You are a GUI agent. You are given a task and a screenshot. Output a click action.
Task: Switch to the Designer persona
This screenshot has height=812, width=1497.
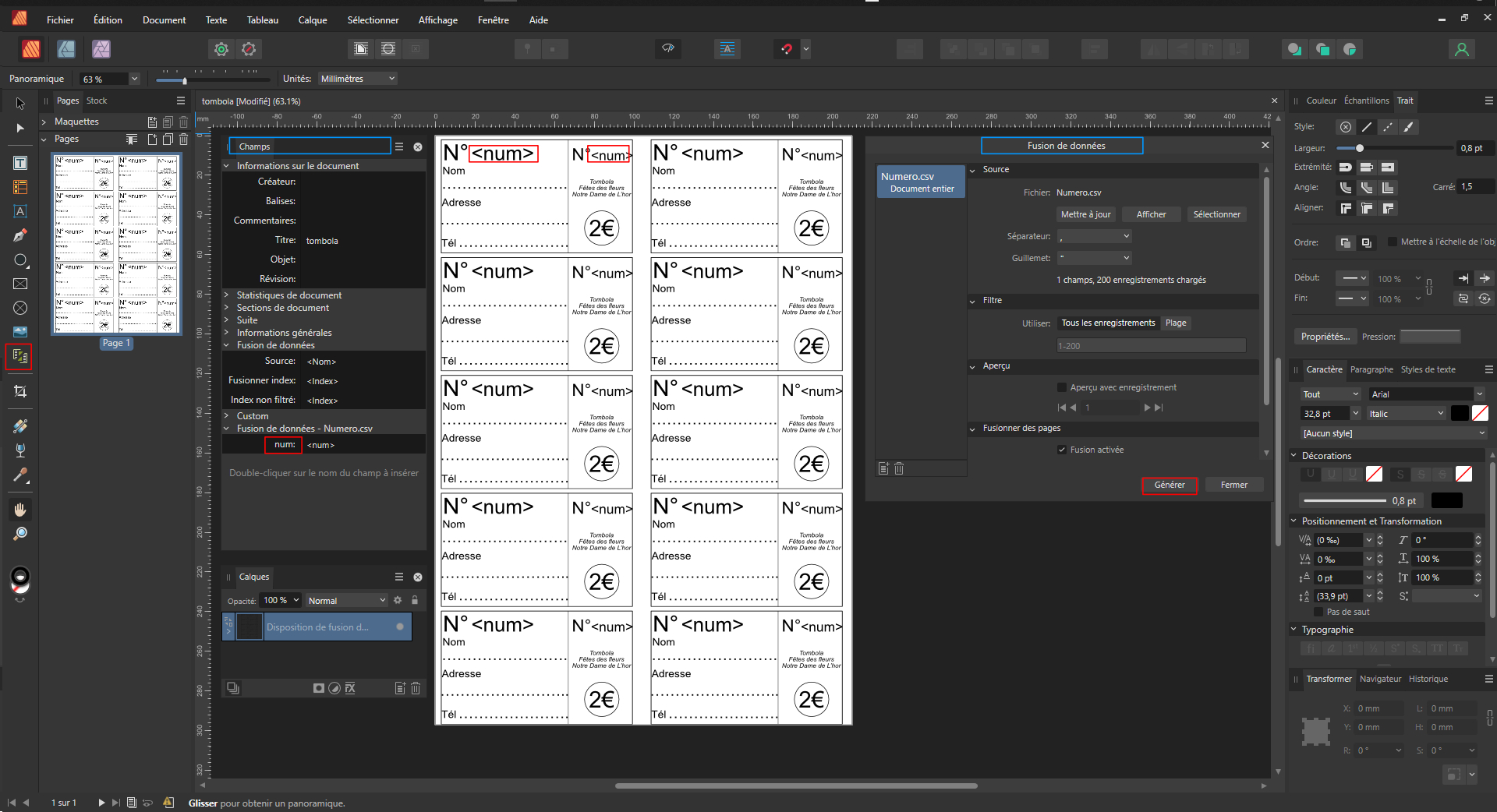(x=66, y=49)
